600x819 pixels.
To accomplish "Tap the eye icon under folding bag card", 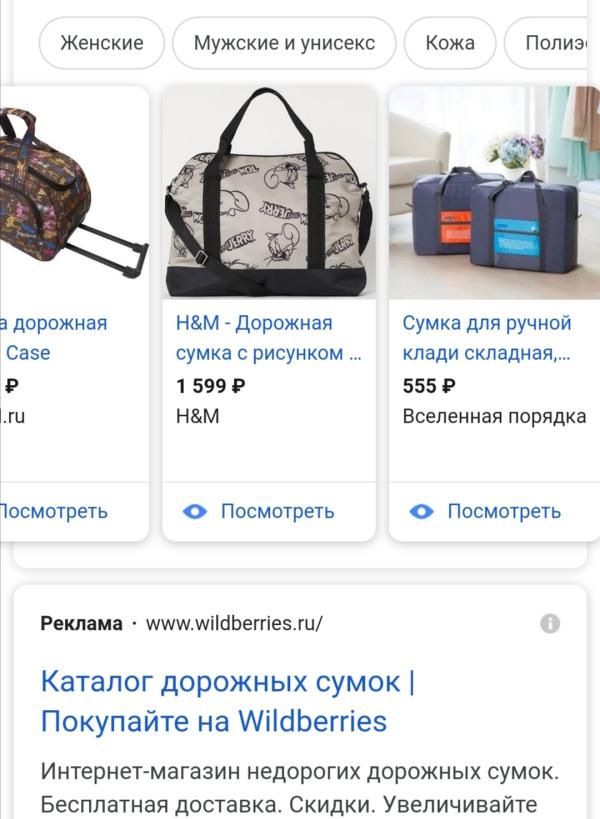I will point(421,511).
